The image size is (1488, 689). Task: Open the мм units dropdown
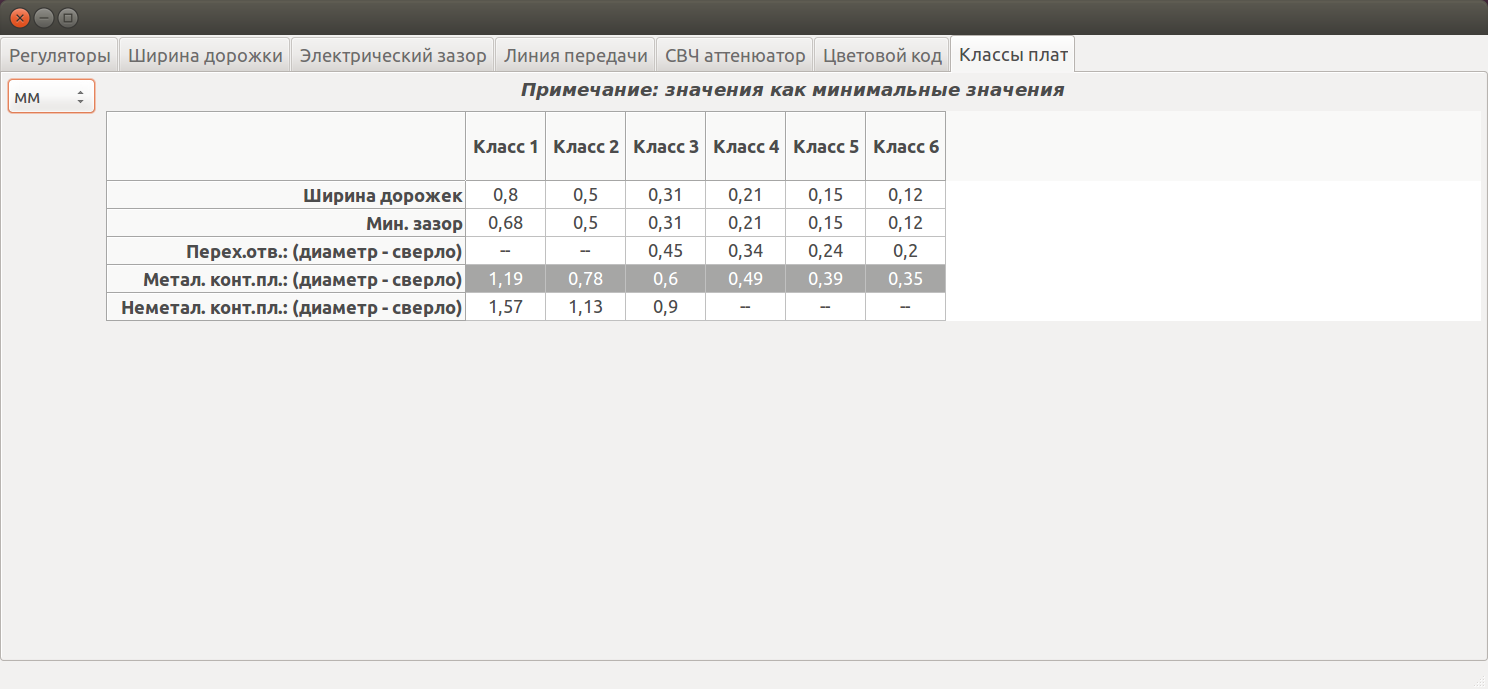tap(51, 97)
